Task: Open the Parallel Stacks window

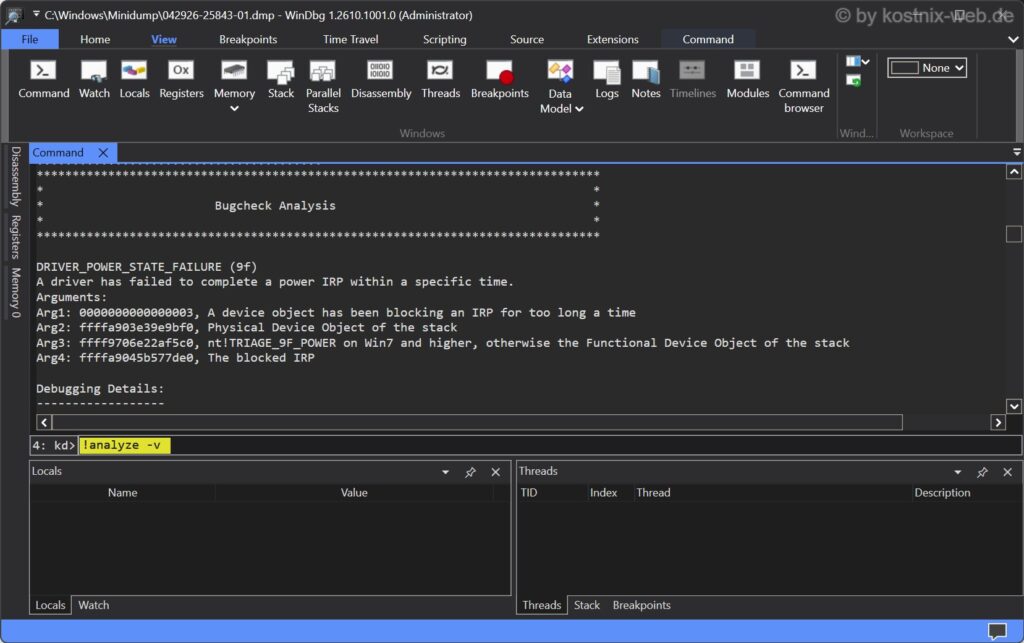Action: tap(323, 87)
